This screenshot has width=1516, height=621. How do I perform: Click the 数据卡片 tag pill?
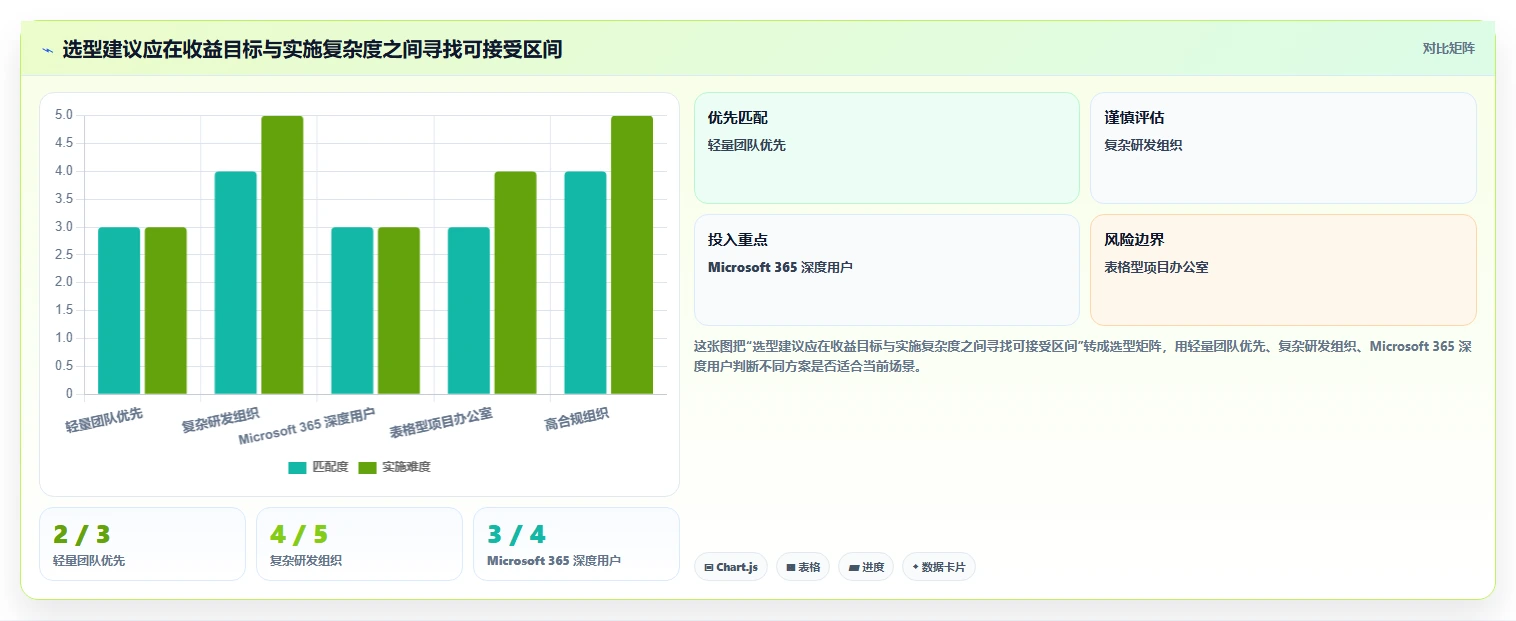(x=938, y=567)
